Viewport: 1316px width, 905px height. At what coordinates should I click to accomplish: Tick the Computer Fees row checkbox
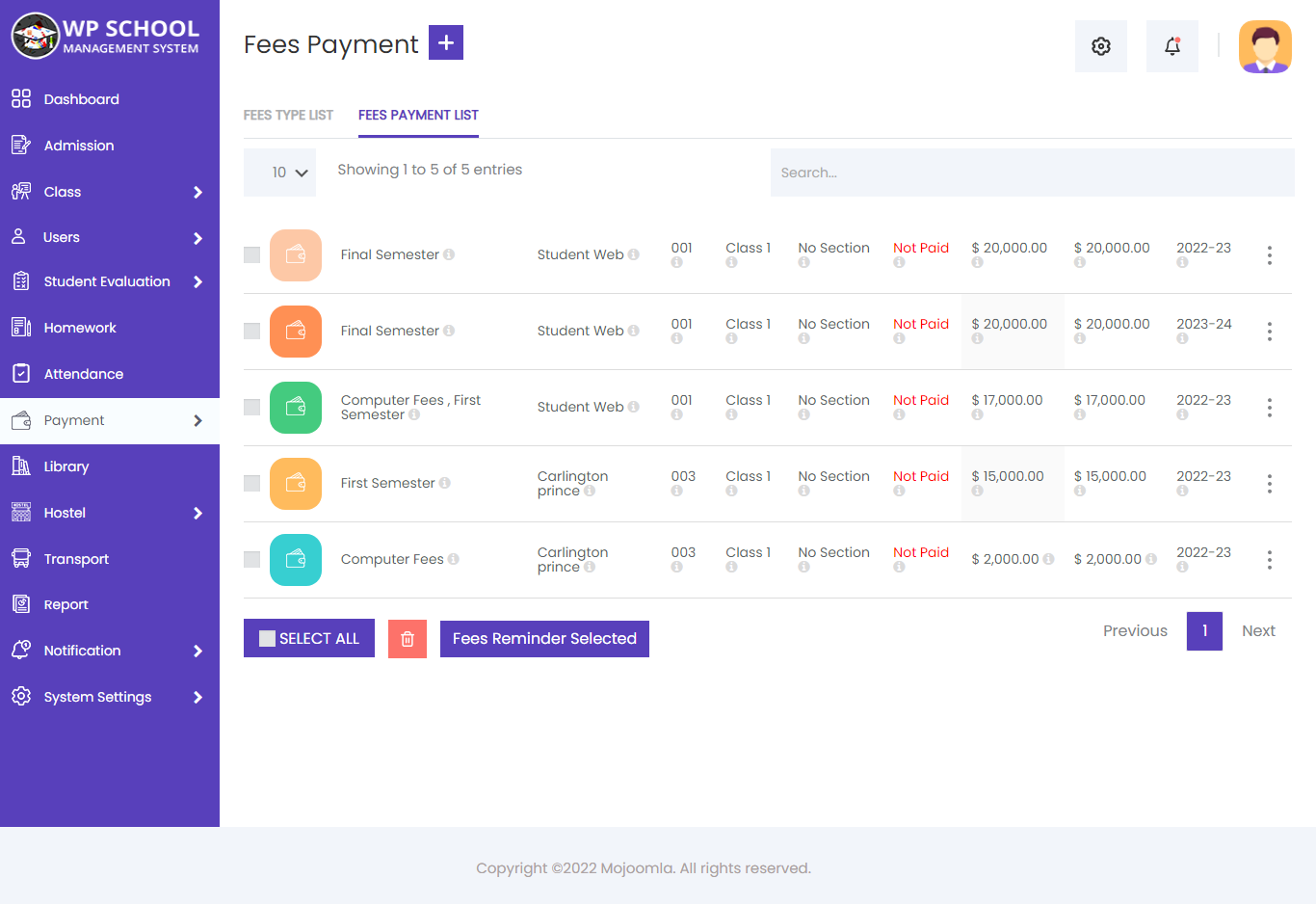point(251,560)
